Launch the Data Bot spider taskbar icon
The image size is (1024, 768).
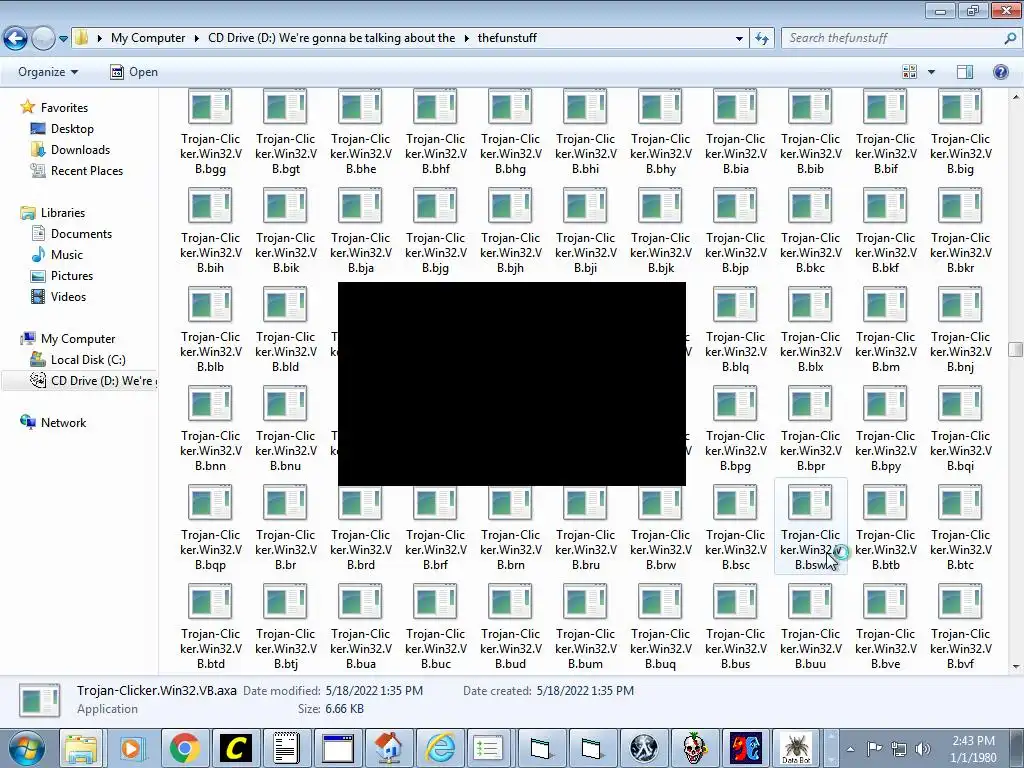796,748
